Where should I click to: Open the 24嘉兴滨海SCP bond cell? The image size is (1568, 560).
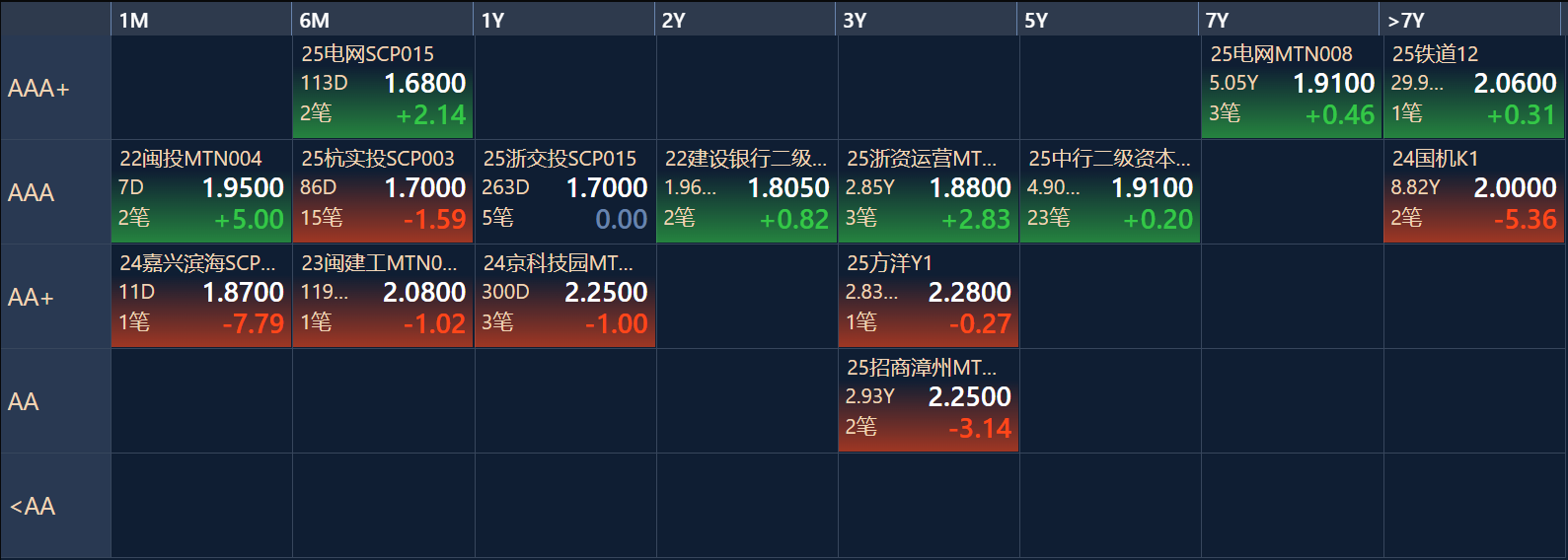pyautogui.click(x=201, y=296)
